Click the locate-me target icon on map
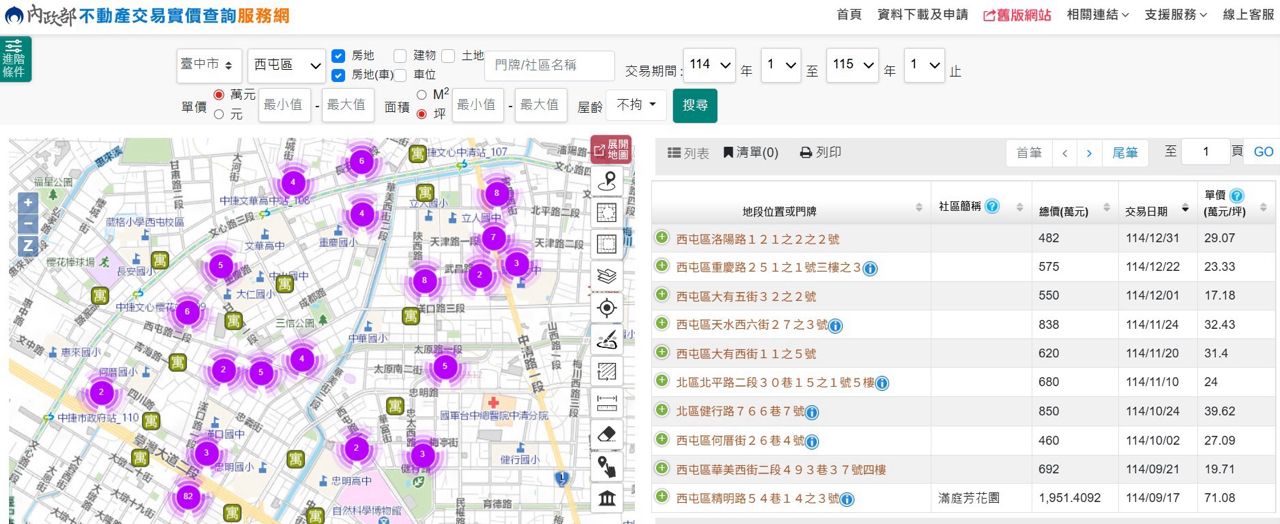Image resolution: width=1280 pixels, height=524 pixels. coord(606,308)
